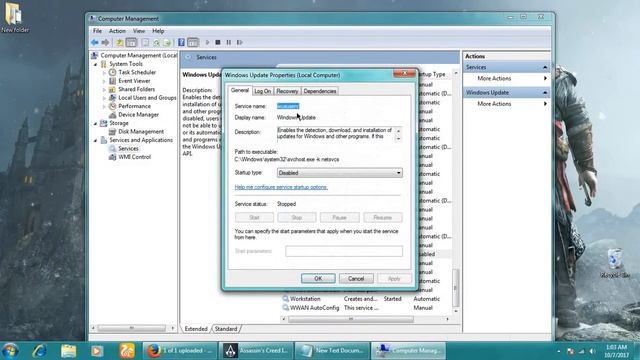Open the configure service startup options link
Image resolution: width=640 pixels, height=360 pixels.
281,187
